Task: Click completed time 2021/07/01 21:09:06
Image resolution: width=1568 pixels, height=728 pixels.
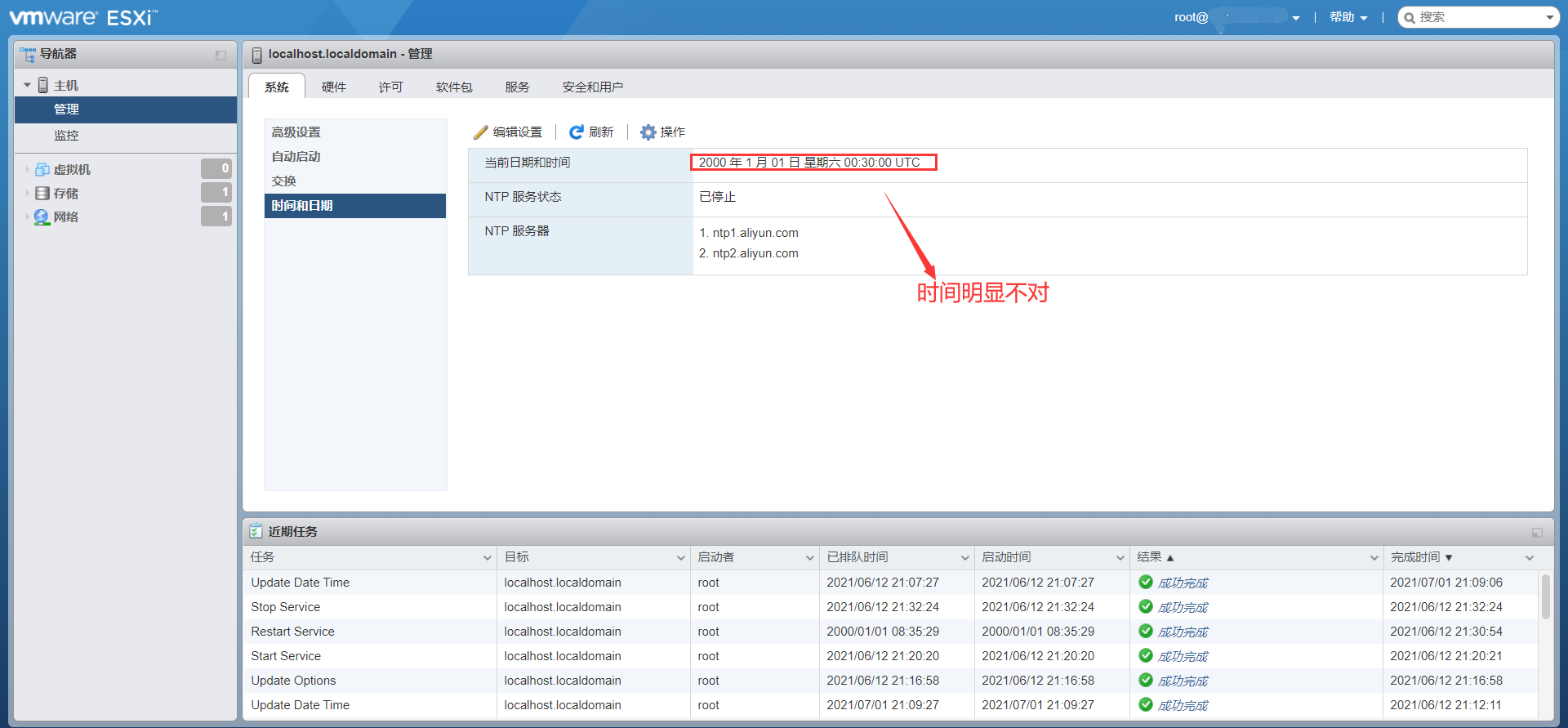Action: [1446, 583]
